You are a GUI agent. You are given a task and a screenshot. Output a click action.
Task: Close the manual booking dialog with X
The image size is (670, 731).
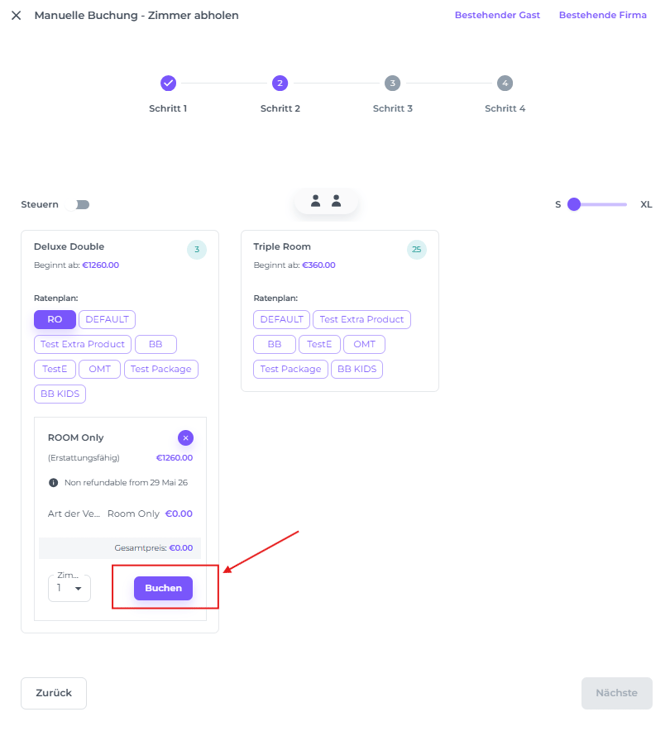[16, 16]
